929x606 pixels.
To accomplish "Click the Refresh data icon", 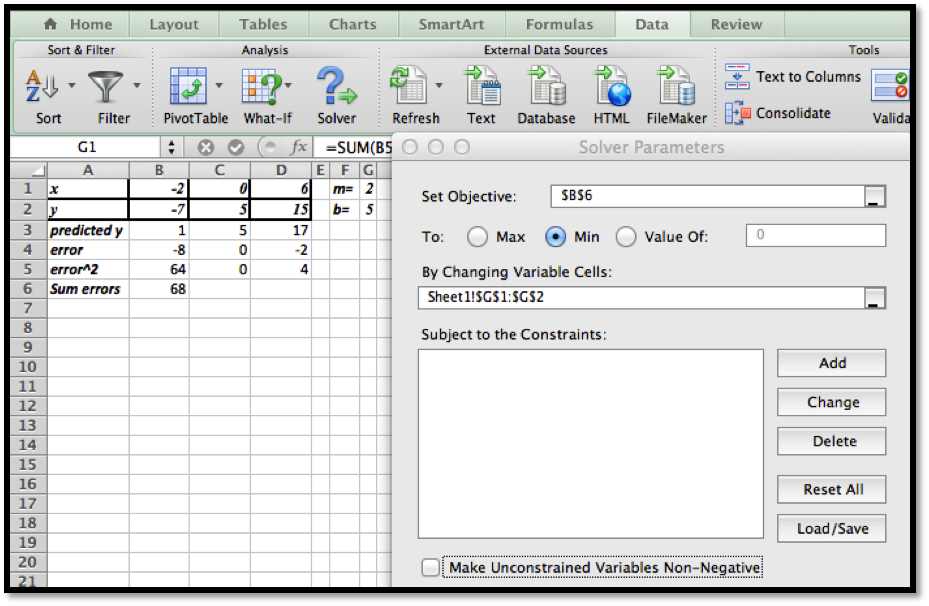I will pos(408,87).
